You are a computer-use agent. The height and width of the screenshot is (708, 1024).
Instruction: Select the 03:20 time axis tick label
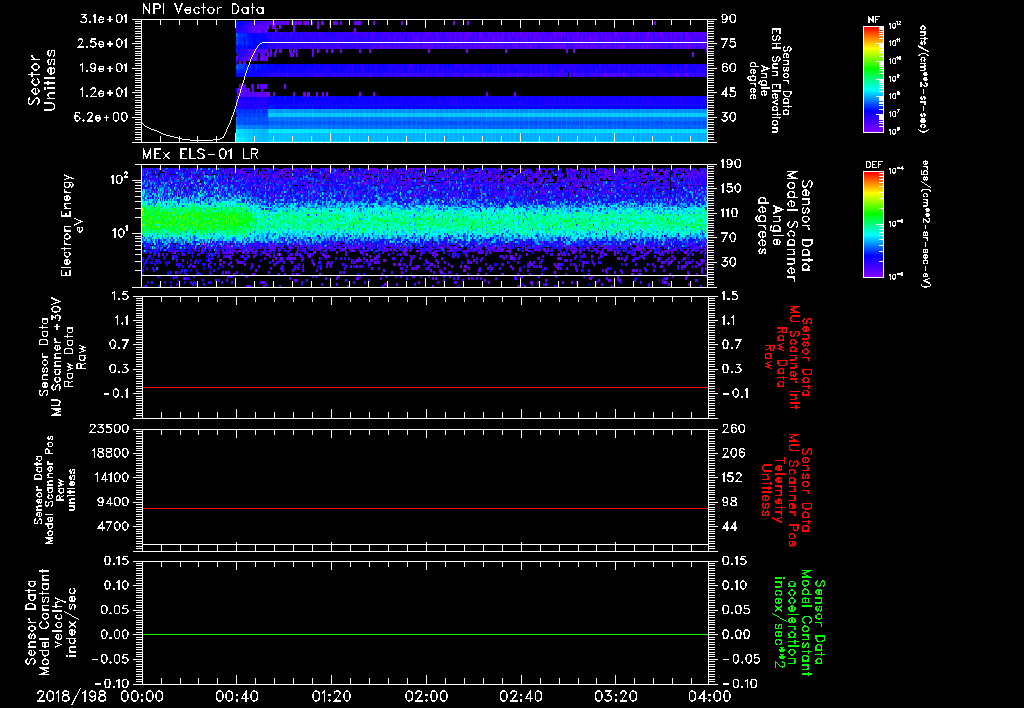[x=615, y=695]
